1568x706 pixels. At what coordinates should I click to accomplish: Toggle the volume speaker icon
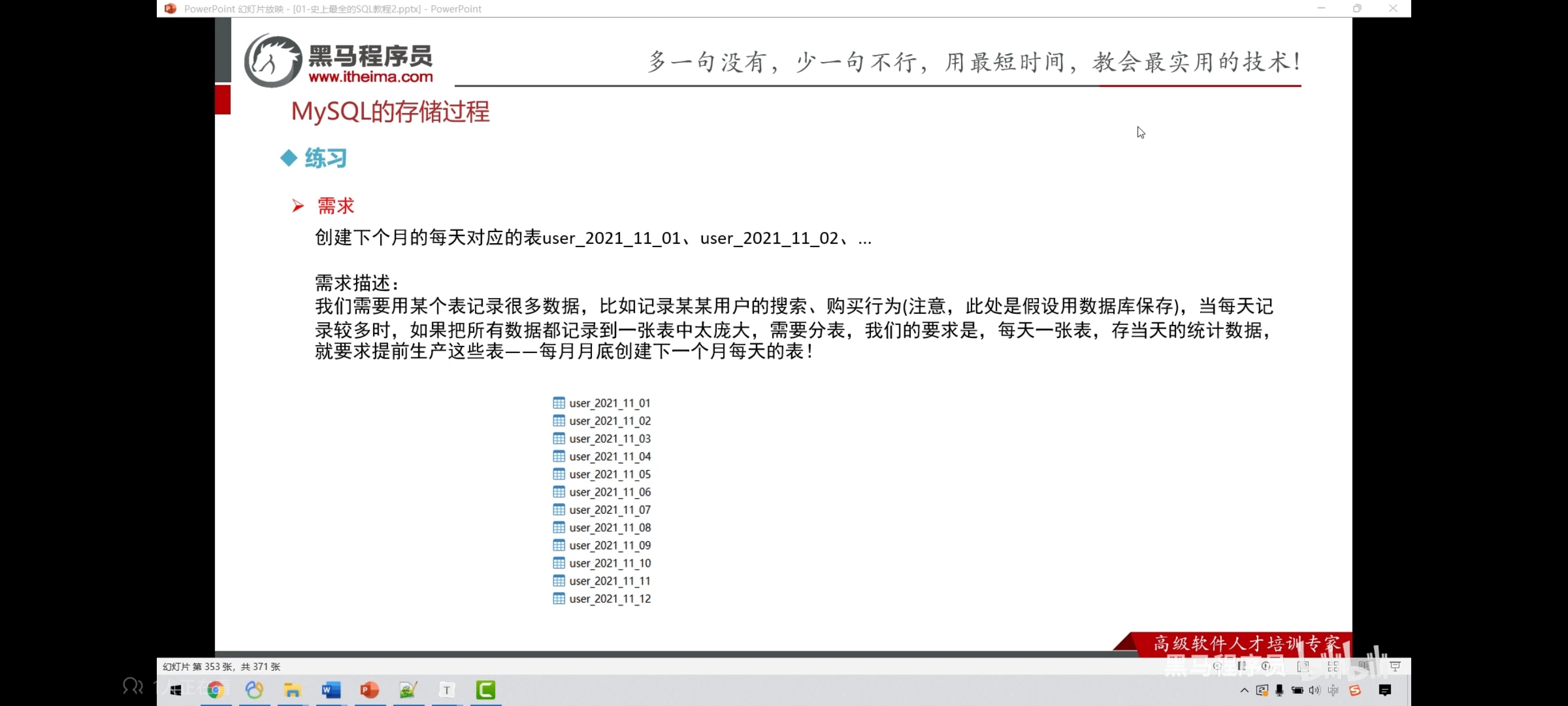1315,690
